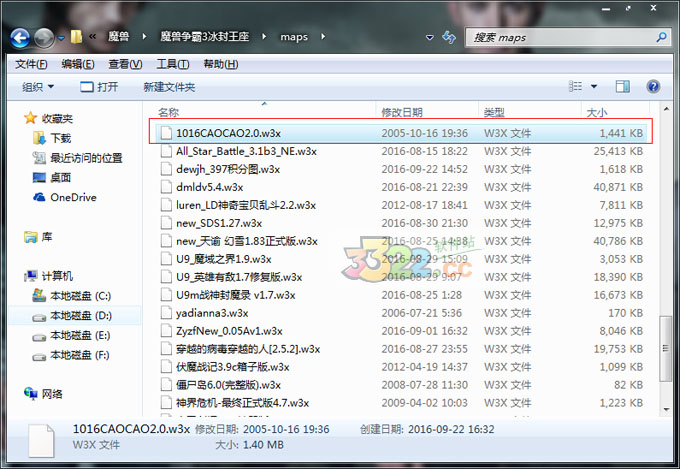Change view with the view icon

pos(575,86)
